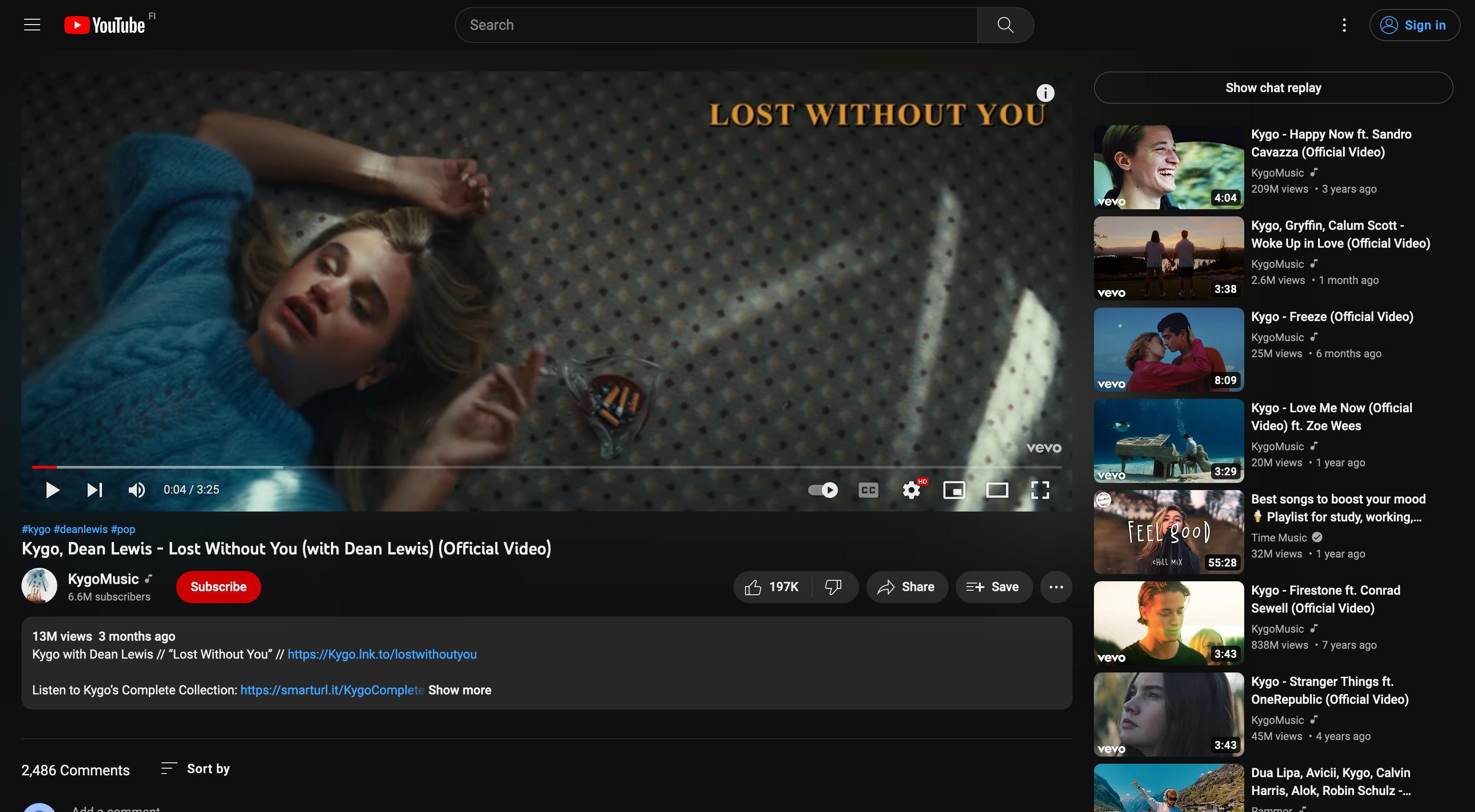Open the top-right three-dot menu

(x=1344, y=25)
